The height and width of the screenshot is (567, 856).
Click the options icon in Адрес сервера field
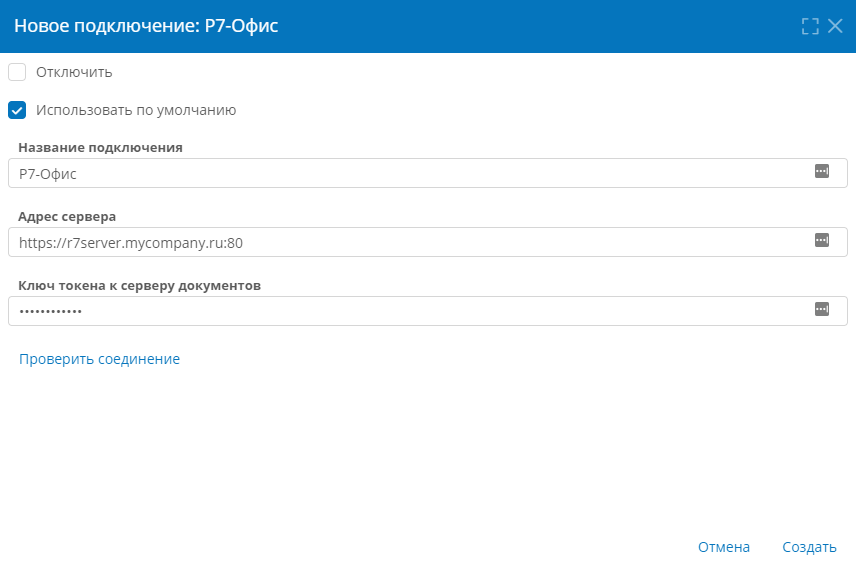(822, 240)
